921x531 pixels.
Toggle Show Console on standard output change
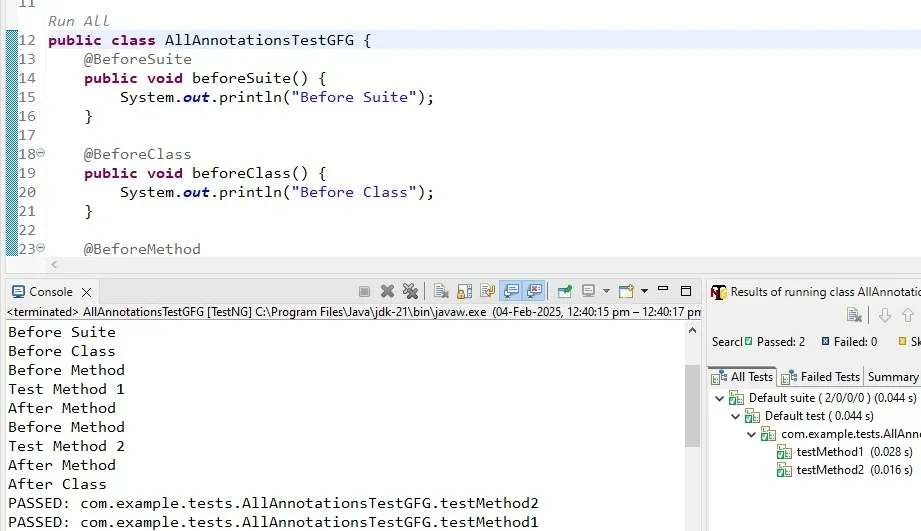point(511,291)
